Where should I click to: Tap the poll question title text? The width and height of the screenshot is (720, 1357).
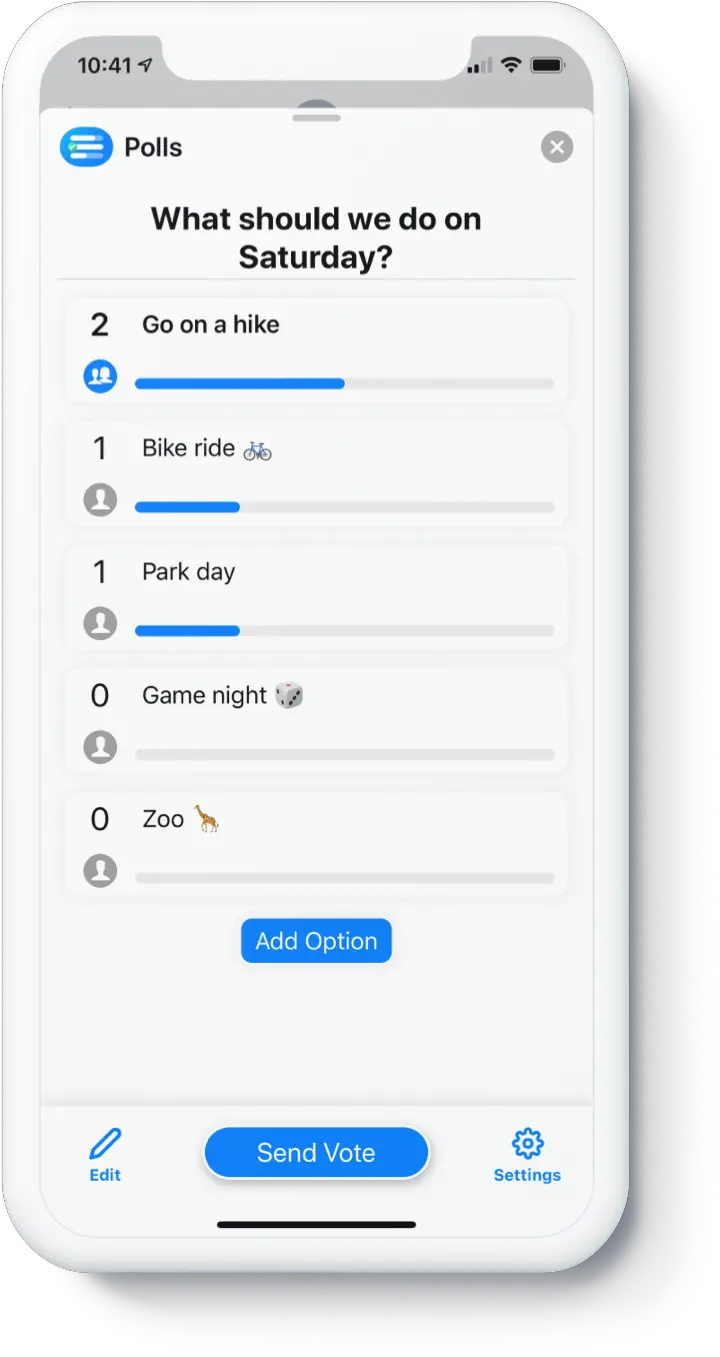pyautogui.click(x=316, y=238)
